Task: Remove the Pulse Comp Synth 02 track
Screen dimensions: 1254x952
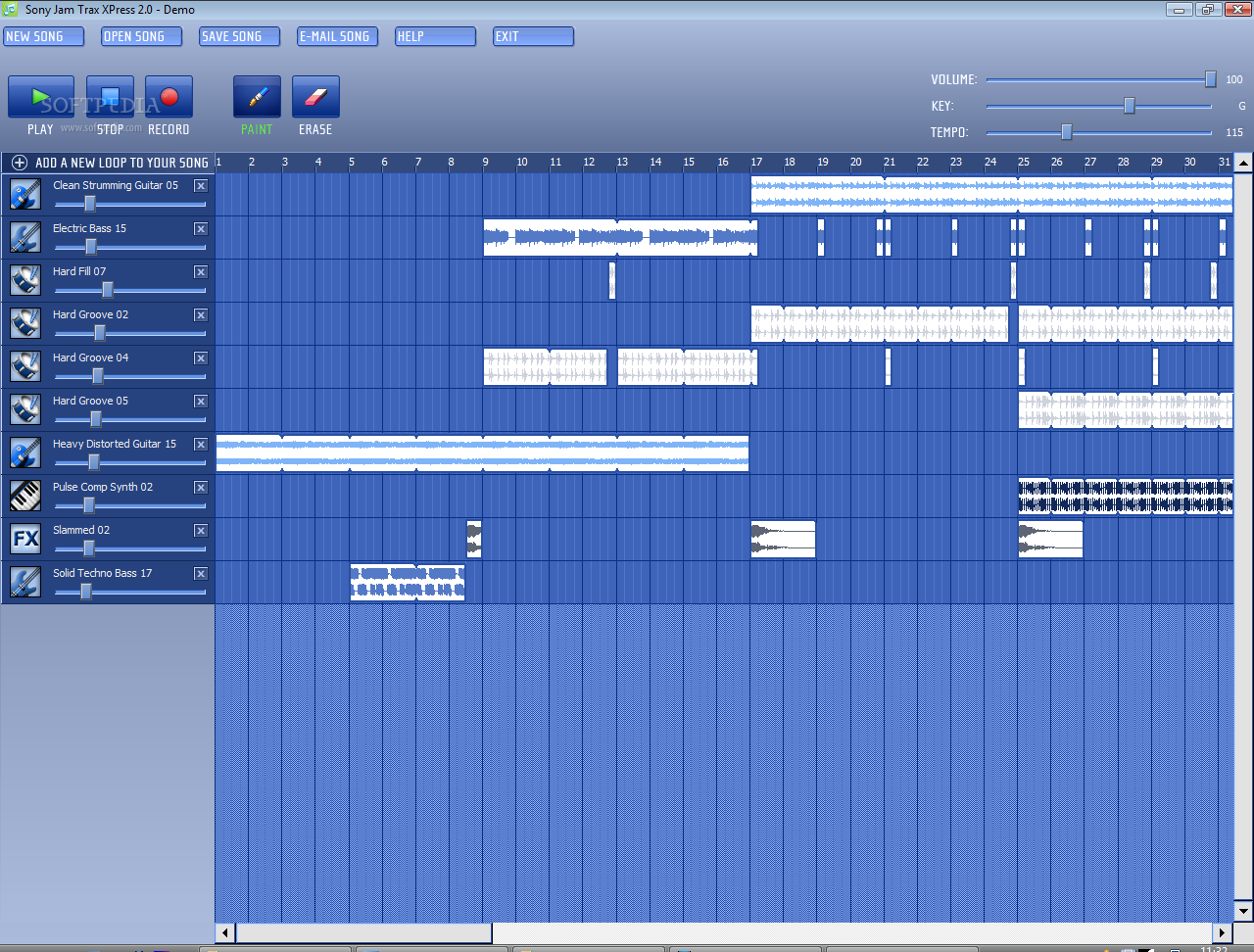Action: [x=201, y=487]
